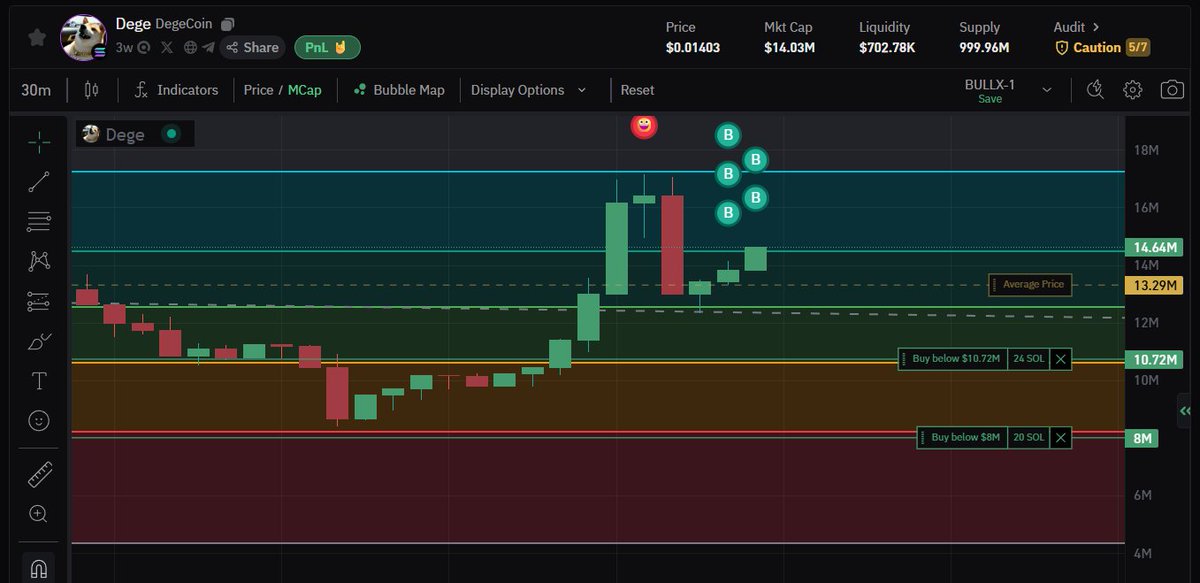Click the 13.29M orange price axis label
The height and width of the screenshot is (583, 1200).
1152,286
